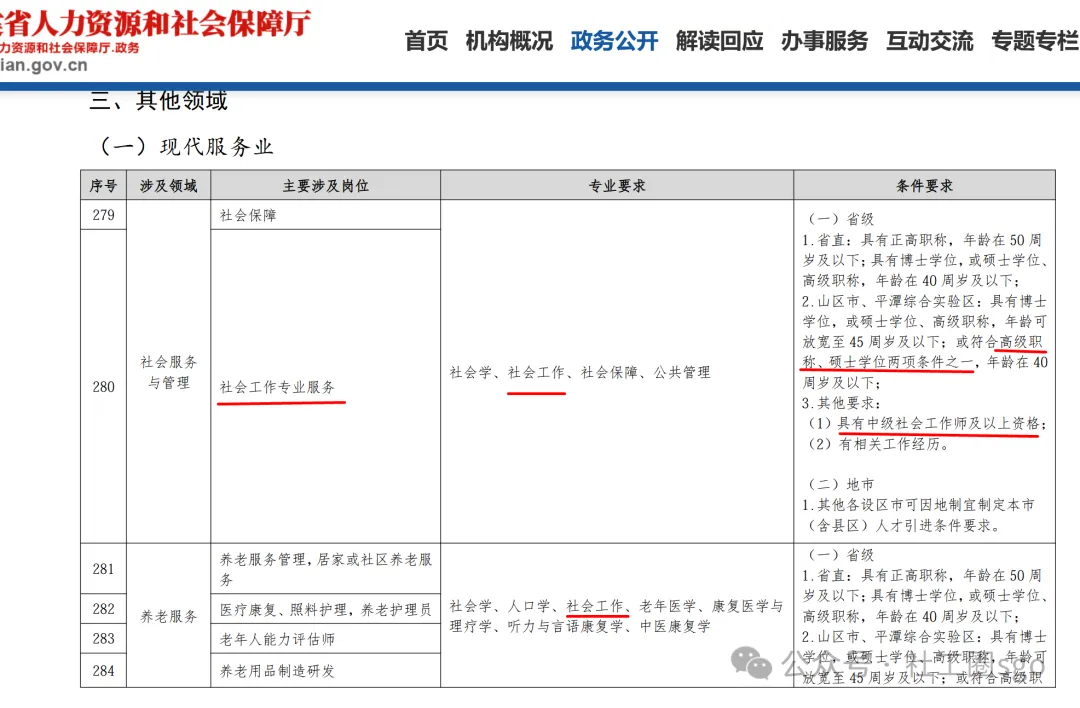Click the 涉及领域 column header
Image resolution: width=1080 pixels, height=708 pixels.
pyautogui.click(x=169, y=185)
